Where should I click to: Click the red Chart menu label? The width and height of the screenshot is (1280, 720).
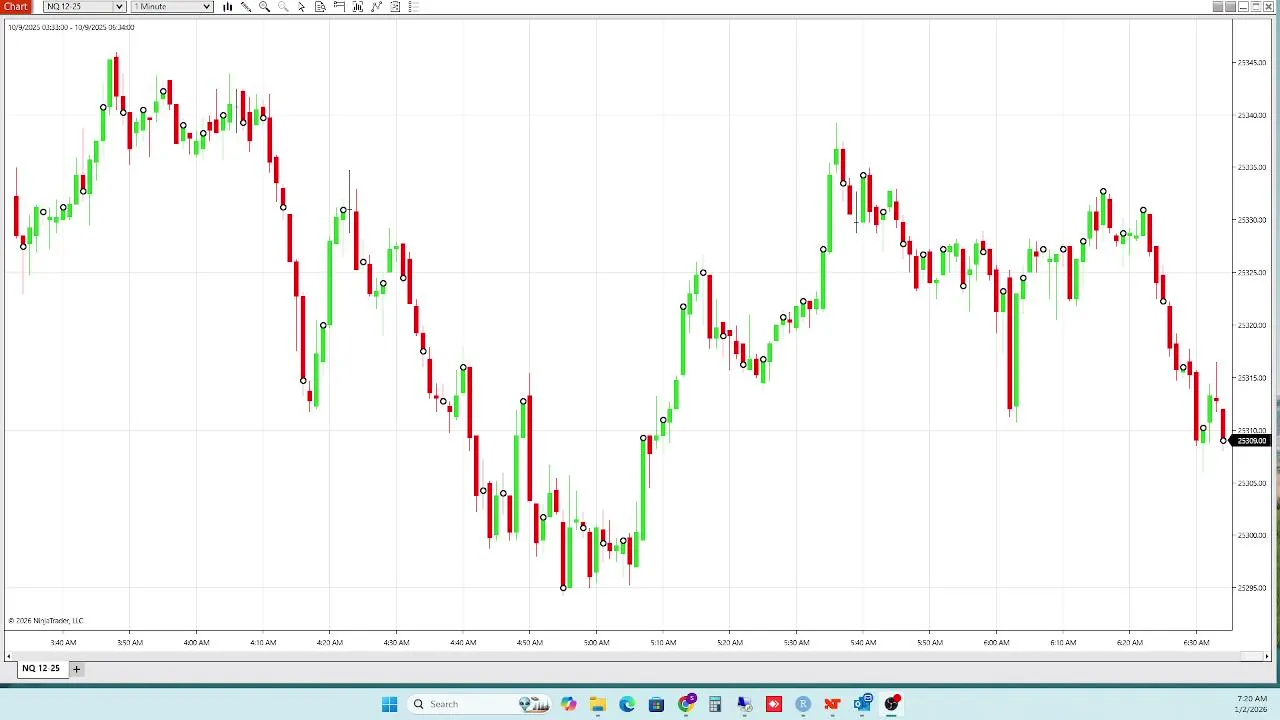tap(16, 7)
